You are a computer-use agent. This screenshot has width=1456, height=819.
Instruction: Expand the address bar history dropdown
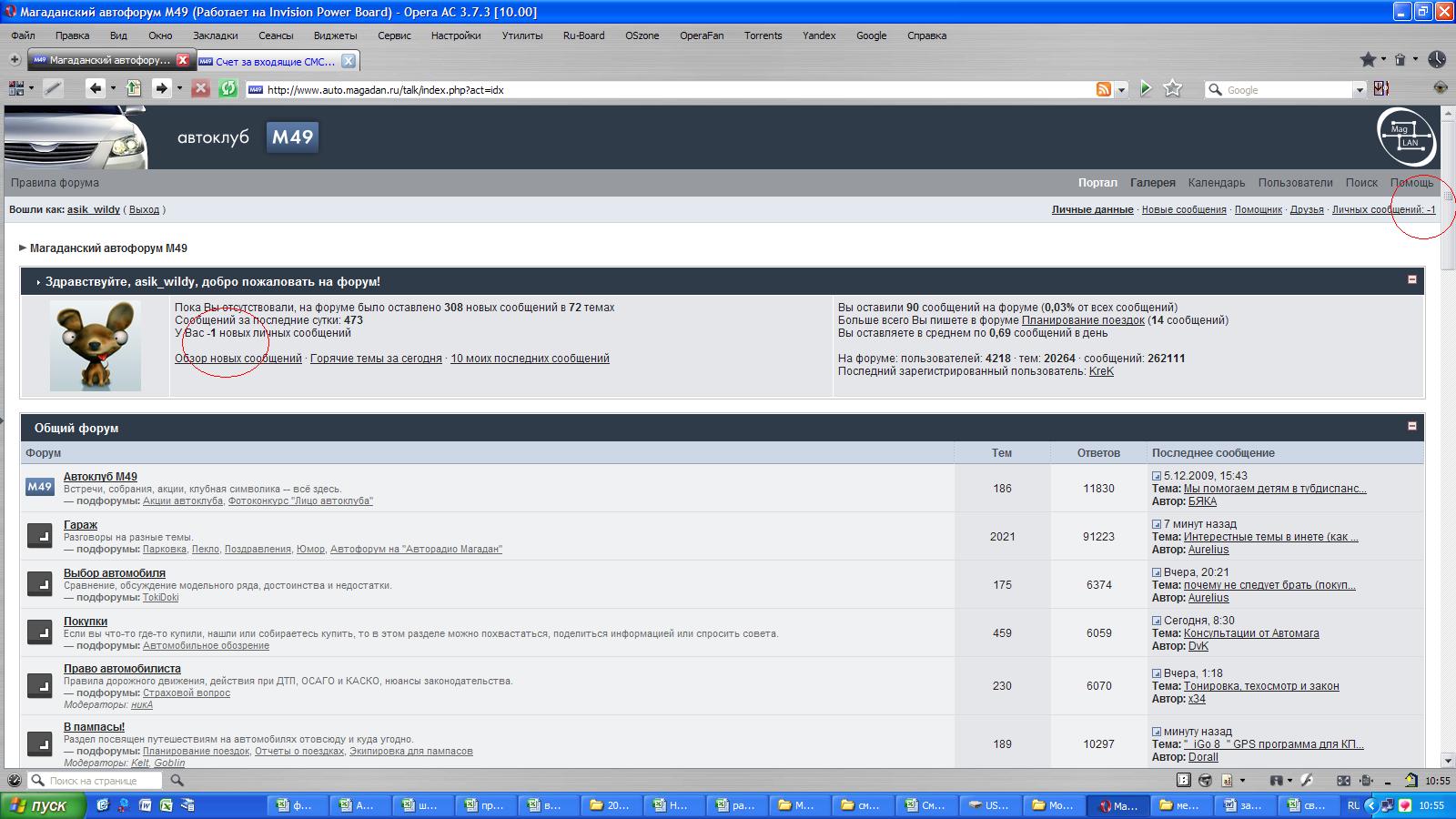pos(1122,89)
